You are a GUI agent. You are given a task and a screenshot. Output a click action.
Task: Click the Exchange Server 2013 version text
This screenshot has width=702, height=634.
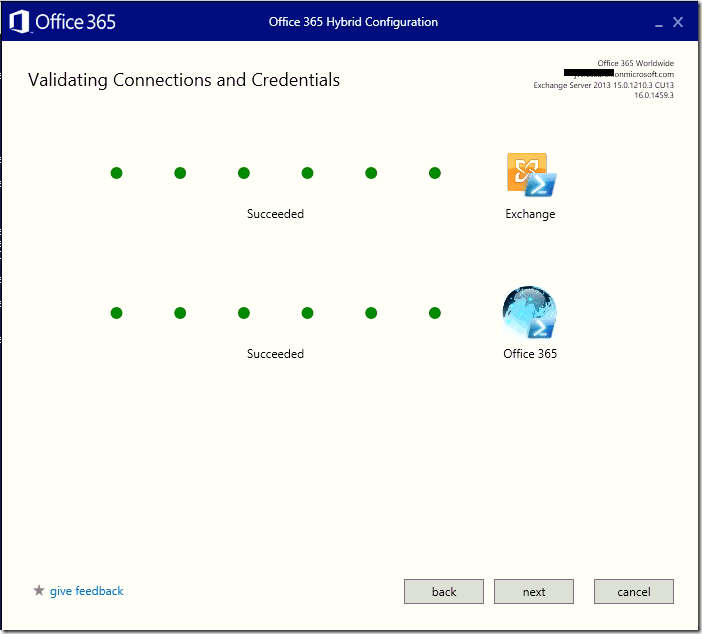coord(604,85)
